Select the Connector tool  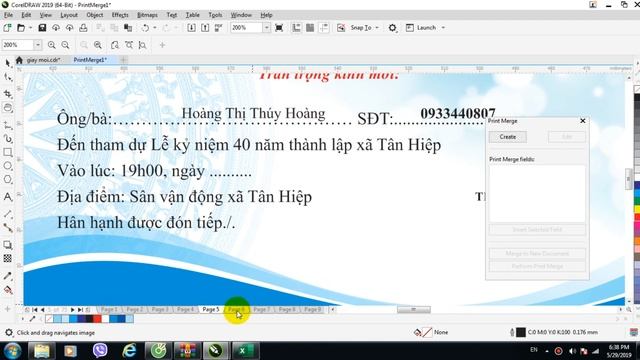[7, 227]
